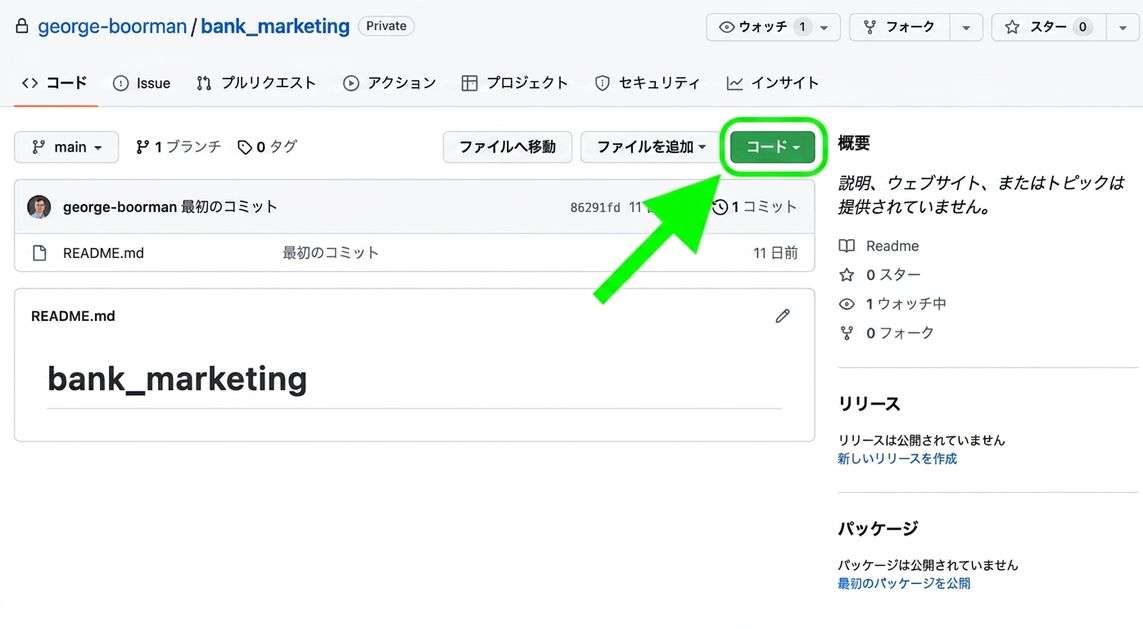Viewport: 1143px width, 629px height.
Task: Edit README with the pencil icon
Action: click(782, 316)
